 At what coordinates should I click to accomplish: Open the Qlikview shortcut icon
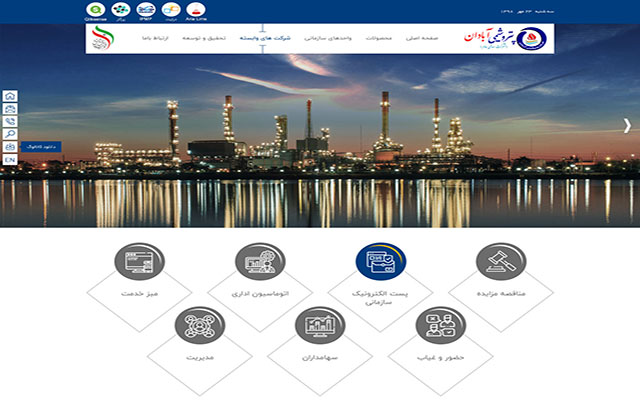click(x=96, y=9)
